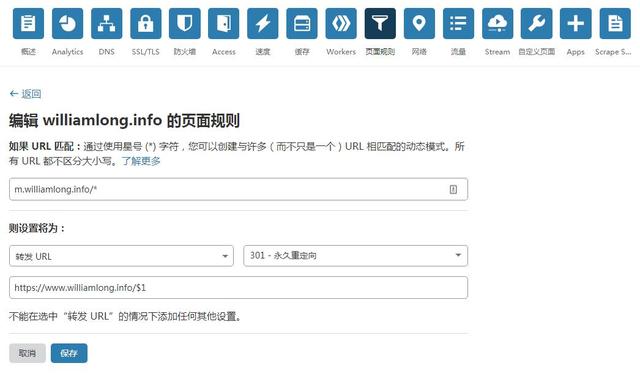Open the Access door icon
Viewport: 640px width, 374px height.
pyautogui.click(x=224, y=23)
